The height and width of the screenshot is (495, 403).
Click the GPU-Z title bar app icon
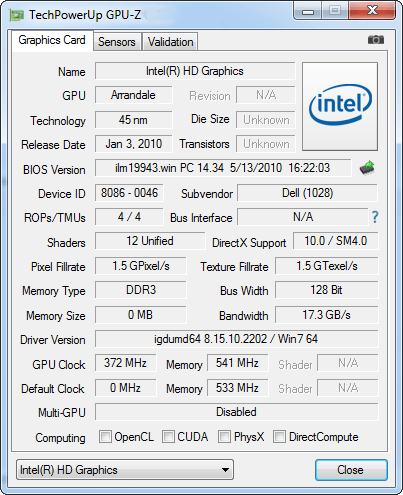(x=16, y=15)
